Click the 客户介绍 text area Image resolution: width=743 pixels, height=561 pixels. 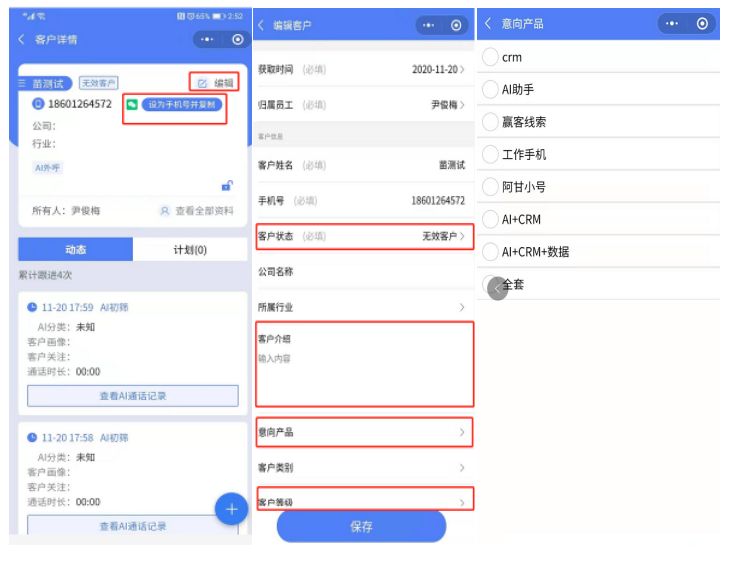click(364, 364)
